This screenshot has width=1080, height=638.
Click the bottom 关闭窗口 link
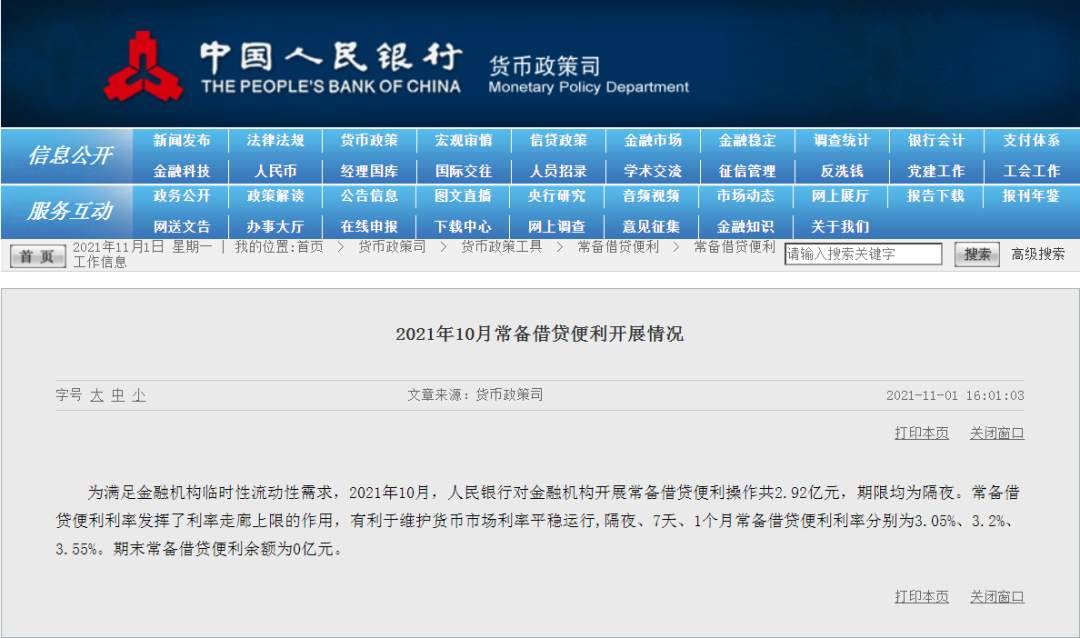pyautogui.click(x=996, y=596)
